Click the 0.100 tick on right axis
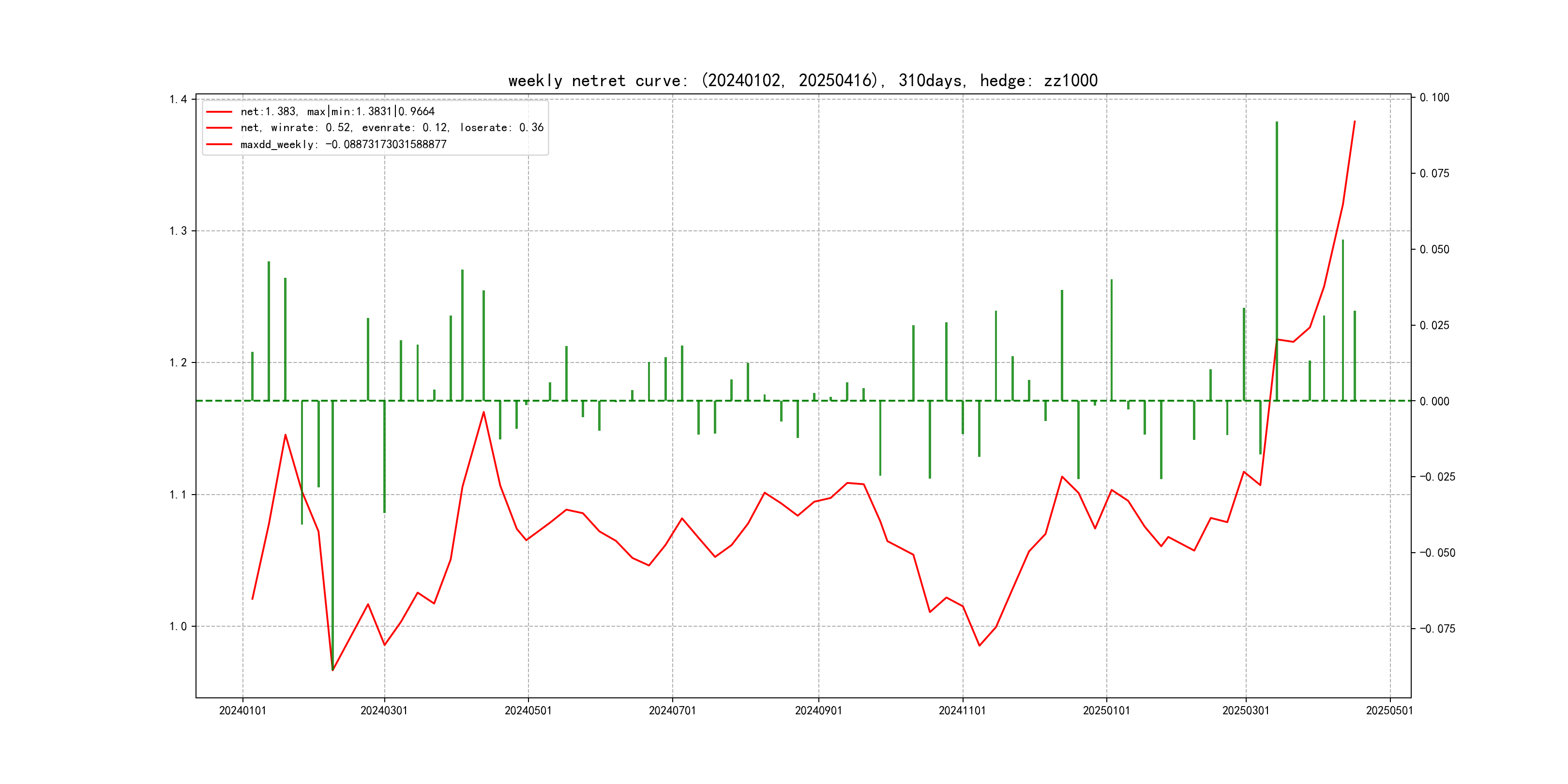 pos(1434,97)
